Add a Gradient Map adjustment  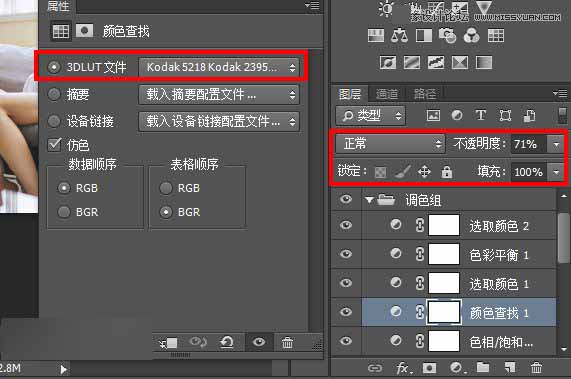coord(484,63)
